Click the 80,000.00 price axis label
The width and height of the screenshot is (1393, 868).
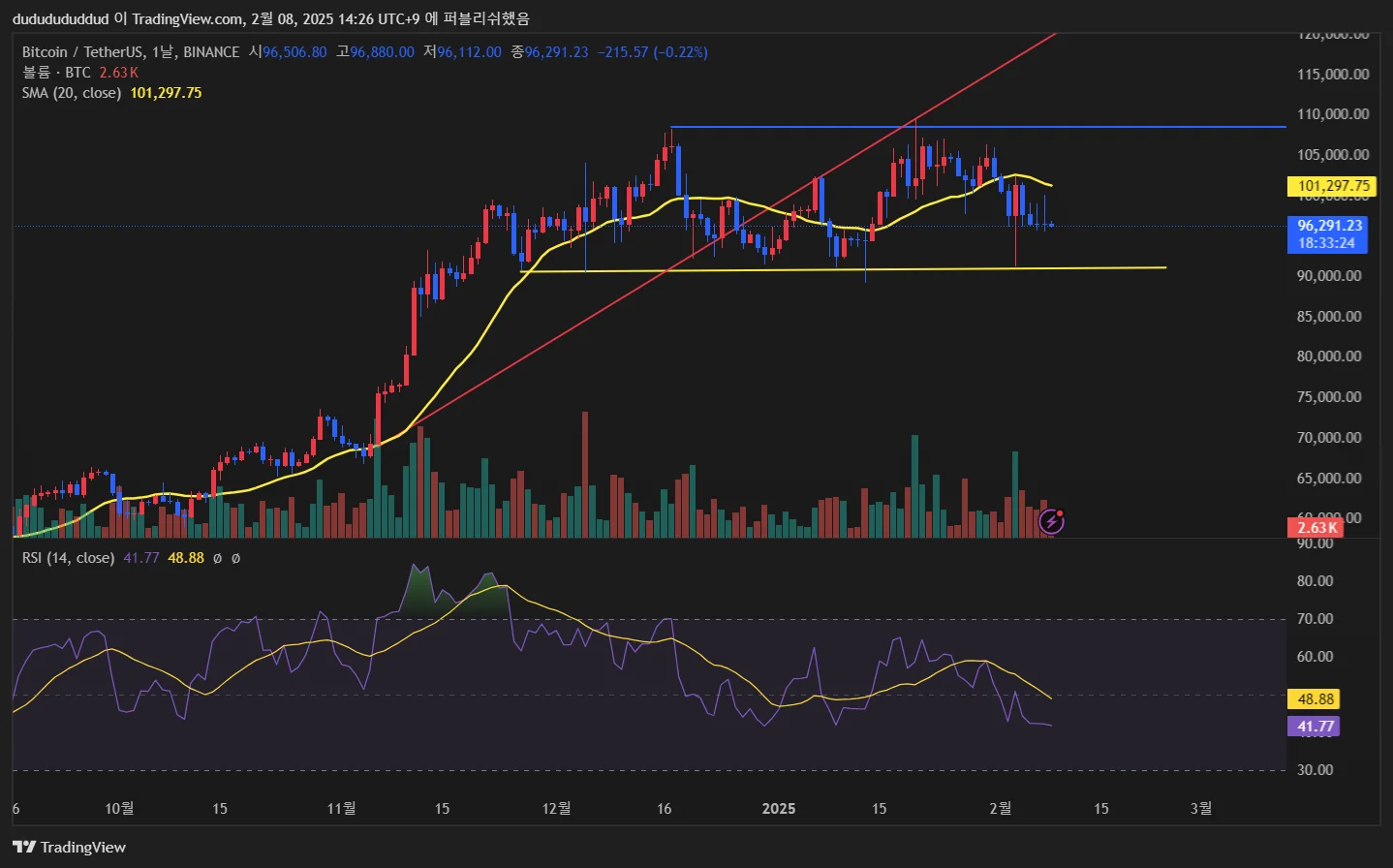pyautogui.click(x=1329, y=356)
